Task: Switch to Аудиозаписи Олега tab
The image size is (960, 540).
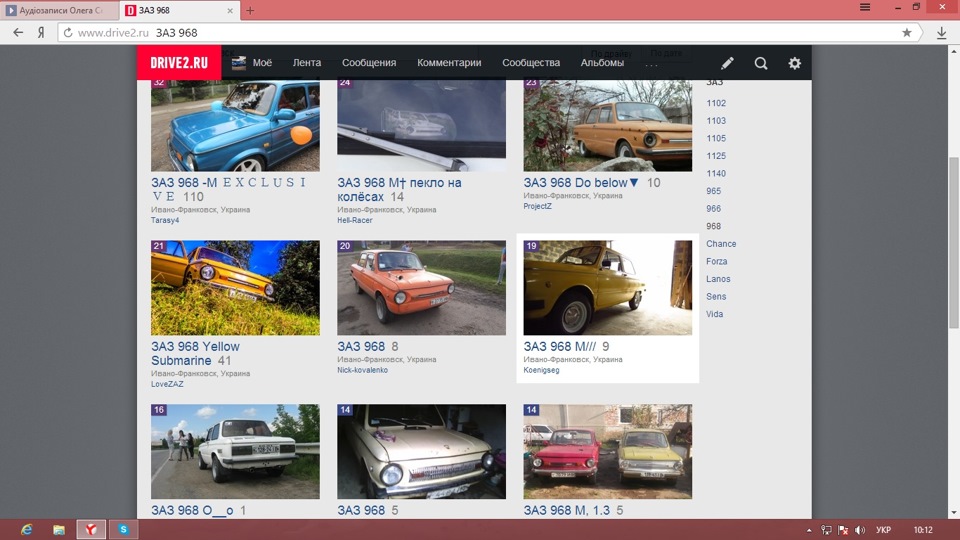Action: pos(60,10)
